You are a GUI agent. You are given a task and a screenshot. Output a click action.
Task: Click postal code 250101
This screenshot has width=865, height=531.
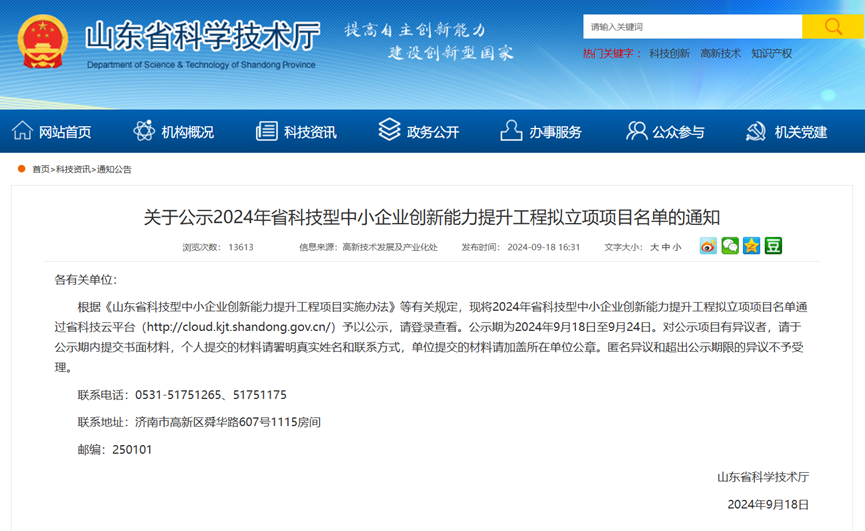[132, 449]
